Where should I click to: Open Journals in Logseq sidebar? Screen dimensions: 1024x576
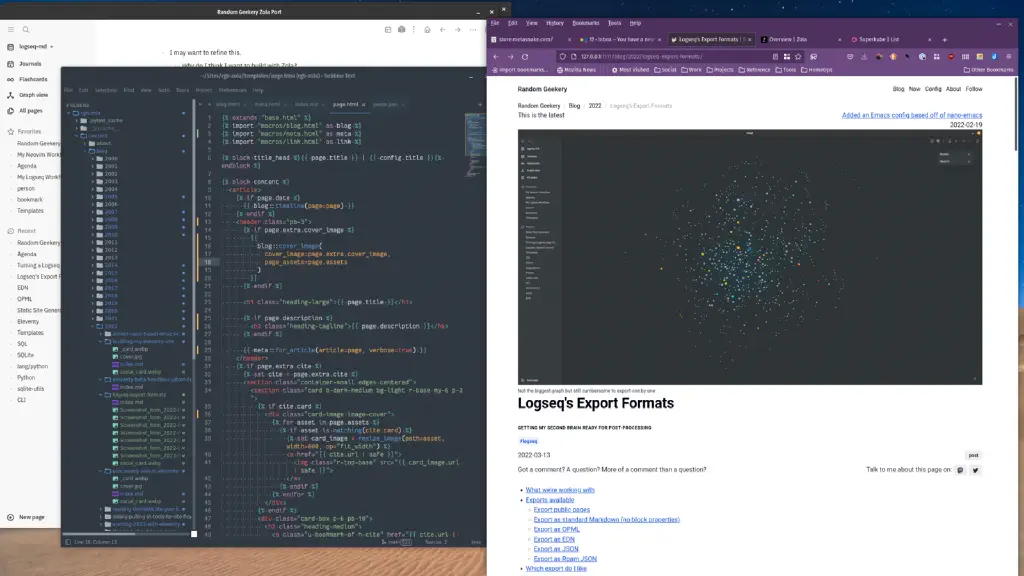click(30, 64)
